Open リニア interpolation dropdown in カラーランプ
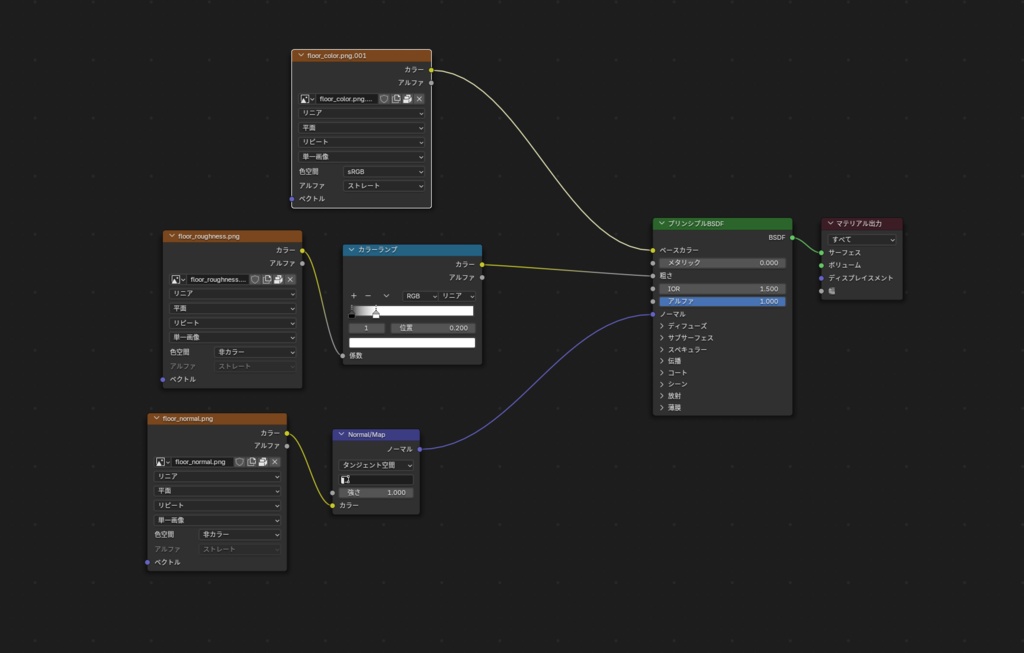The width and height of the screenshot is (1024, 653). point(457,296)
